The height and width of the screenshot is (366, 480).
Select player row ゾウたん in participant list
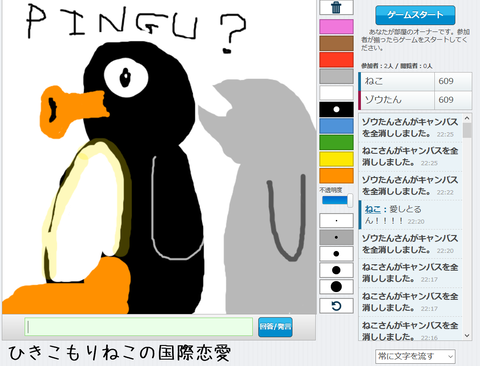pyautogui.click(x=415, y=100)
